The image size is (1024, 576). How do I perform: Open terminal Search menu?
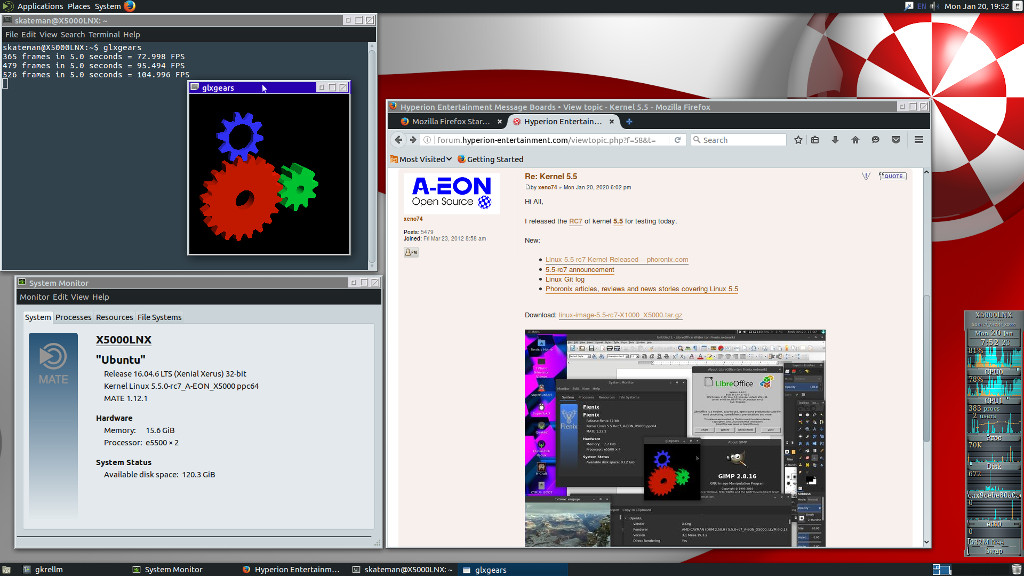click(72, 35)
